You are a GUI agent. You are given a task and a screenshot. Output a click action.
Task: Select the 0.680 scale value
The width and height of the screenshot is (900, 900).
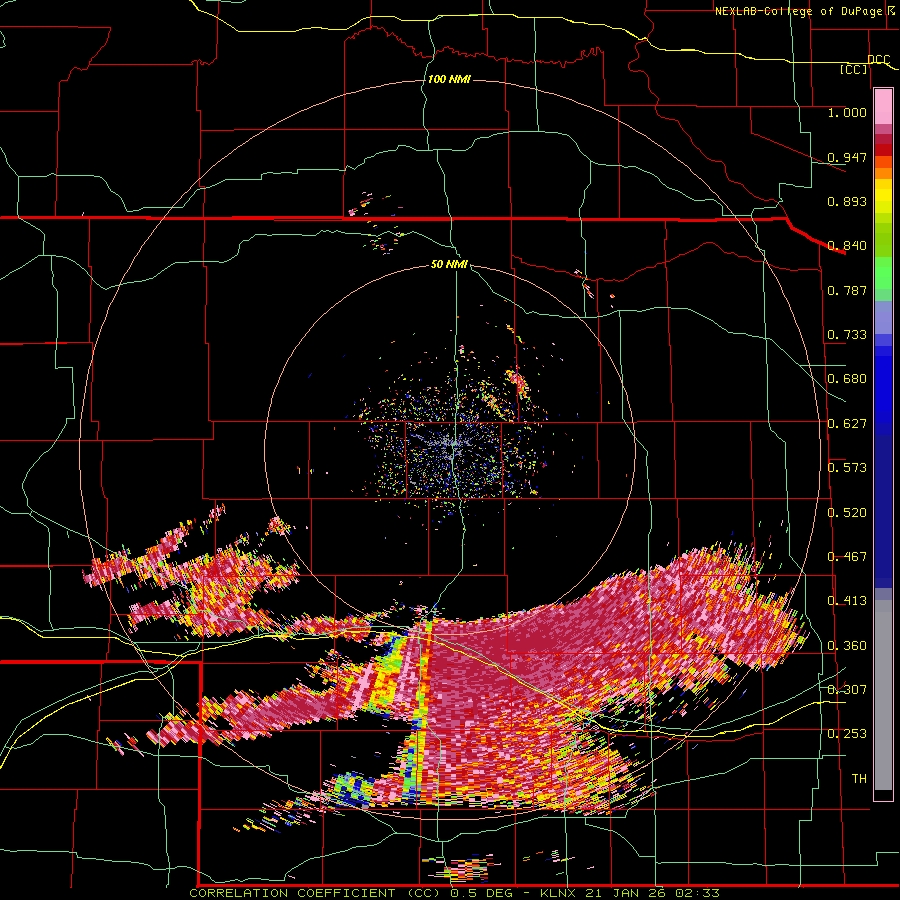[x=847, y=379]
